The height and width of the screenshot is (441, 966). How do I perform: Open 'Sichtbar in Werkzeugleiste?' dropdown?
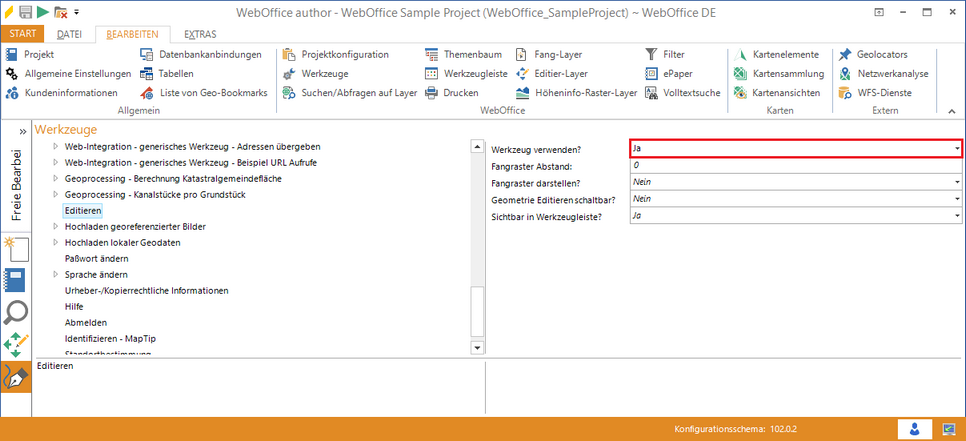[x=957, y=215]
